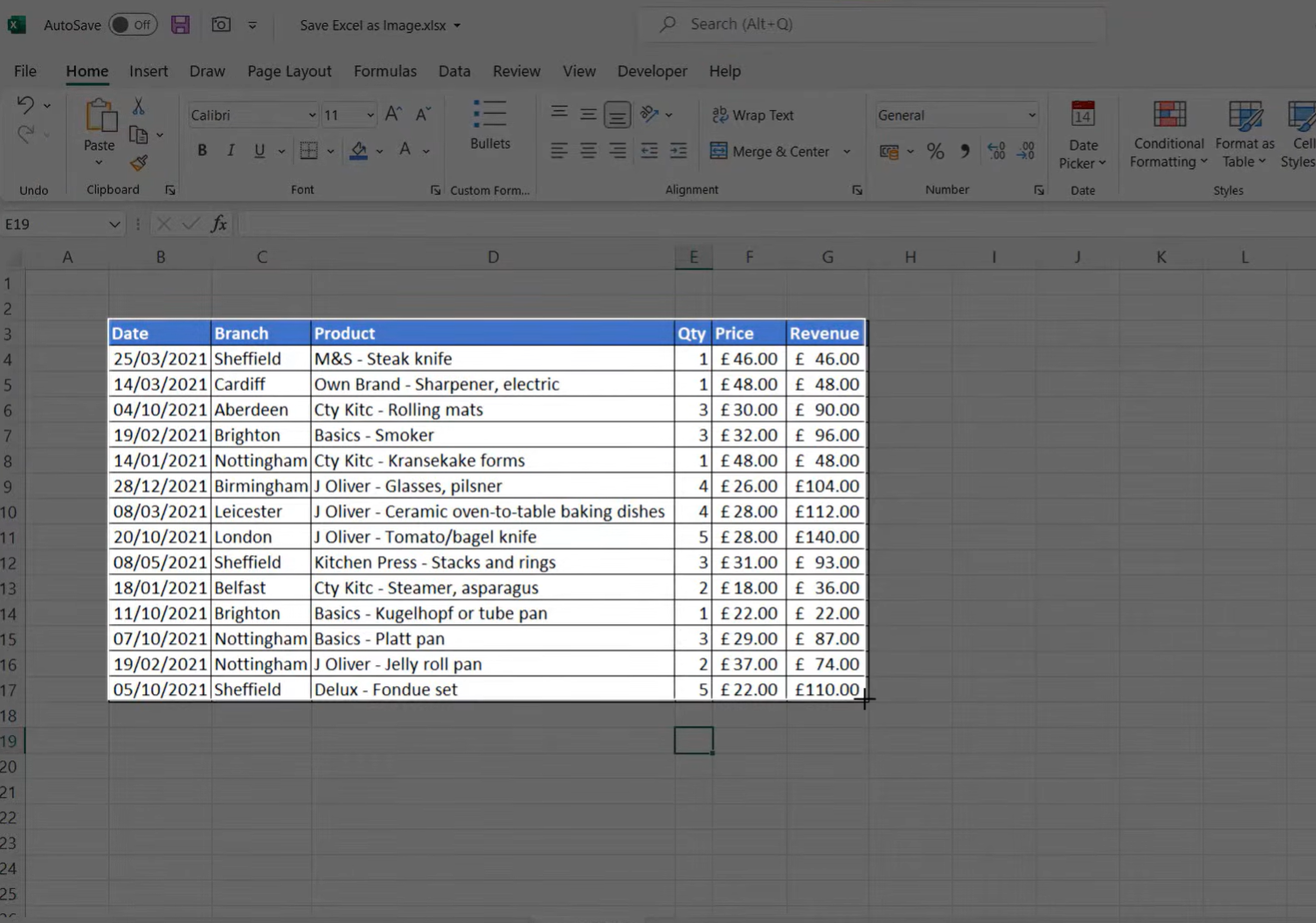Switch to the Formulas tab
1316x923 pixels.
point(385,71)
